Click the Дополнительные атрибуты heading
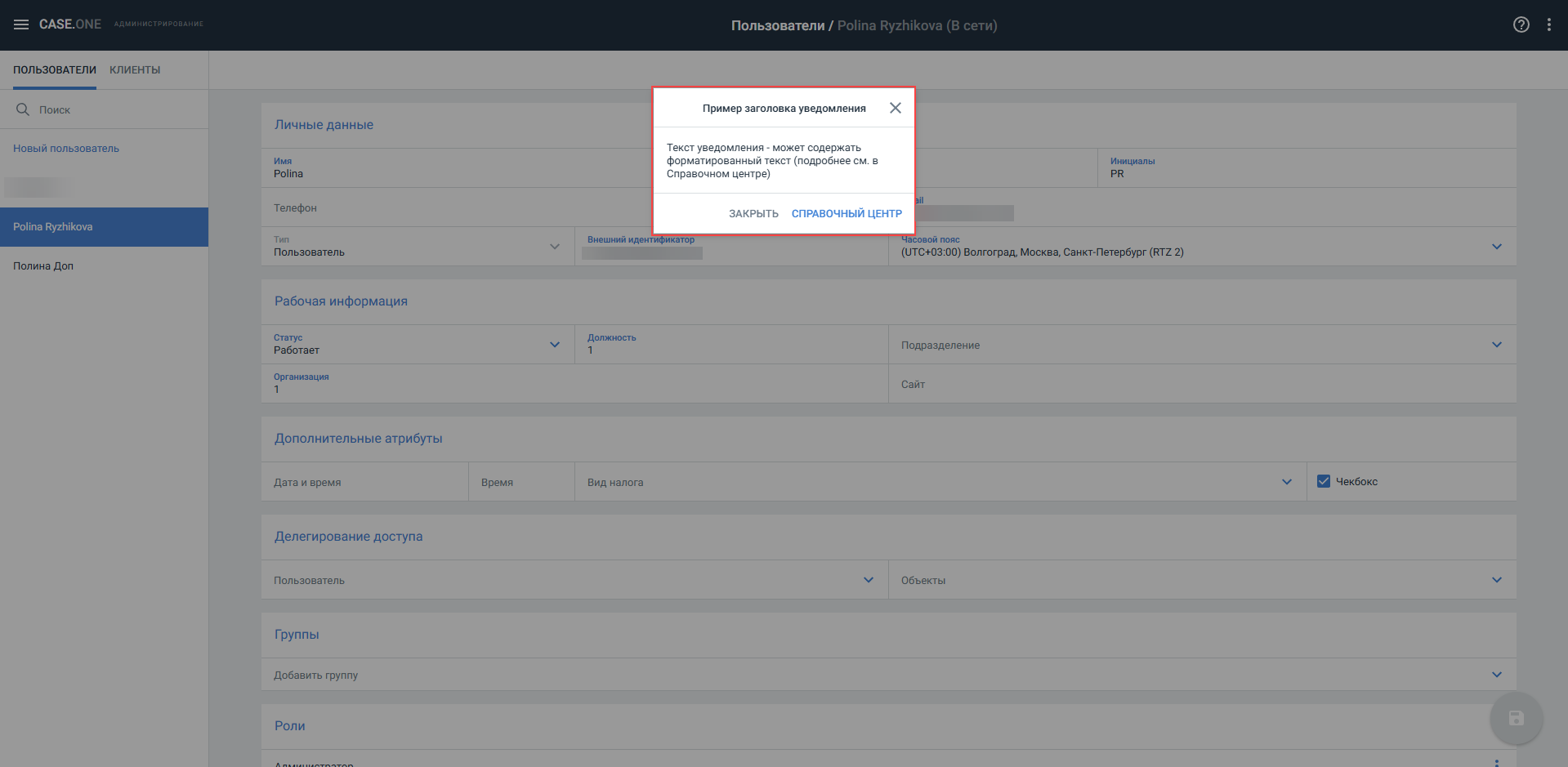Viewport: 1568px width, 767px height. 358,439
